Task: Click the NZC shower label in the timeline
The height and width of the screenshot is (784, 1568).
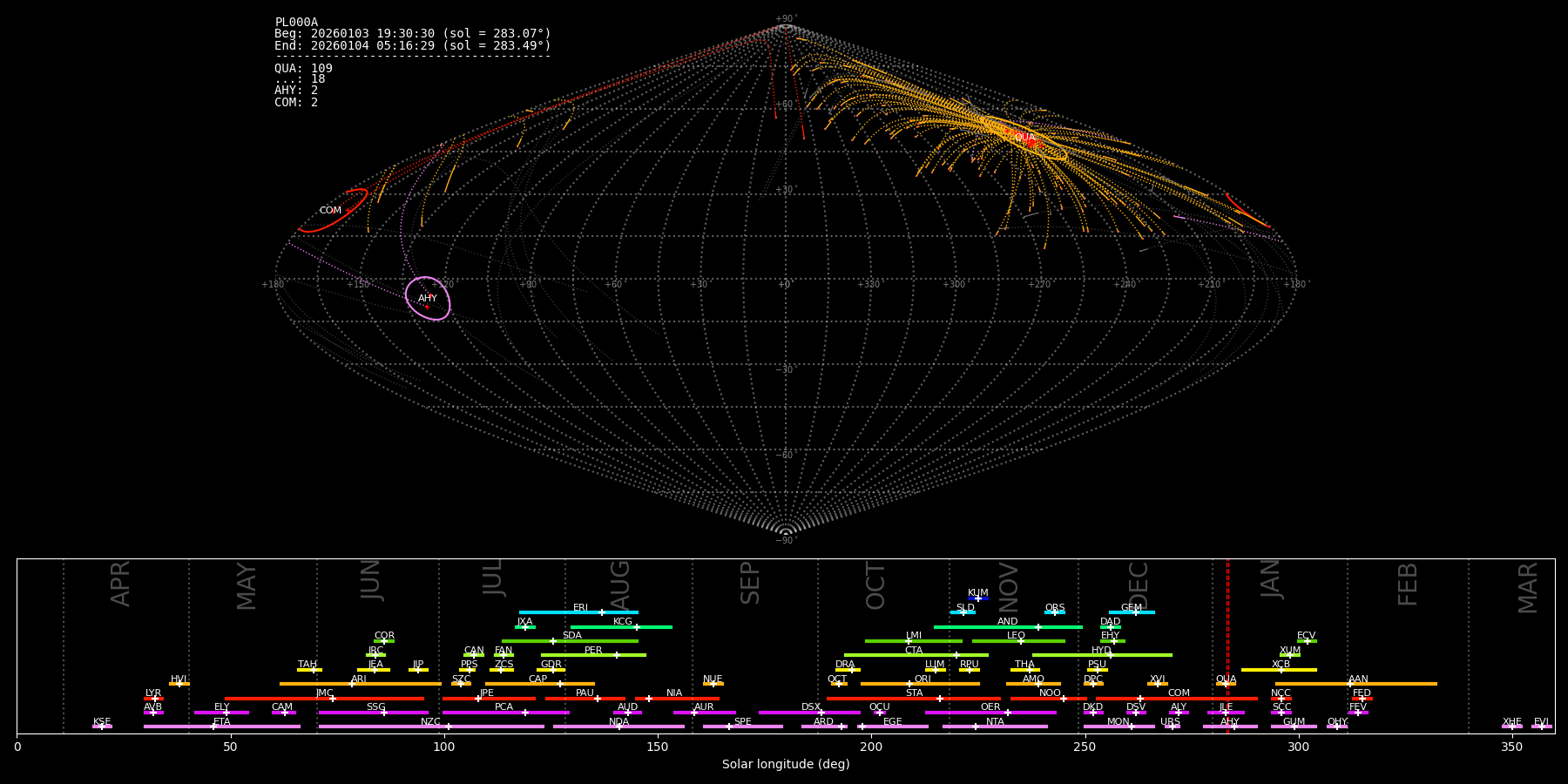Action: pyautogui.click(x=430, y=722)
